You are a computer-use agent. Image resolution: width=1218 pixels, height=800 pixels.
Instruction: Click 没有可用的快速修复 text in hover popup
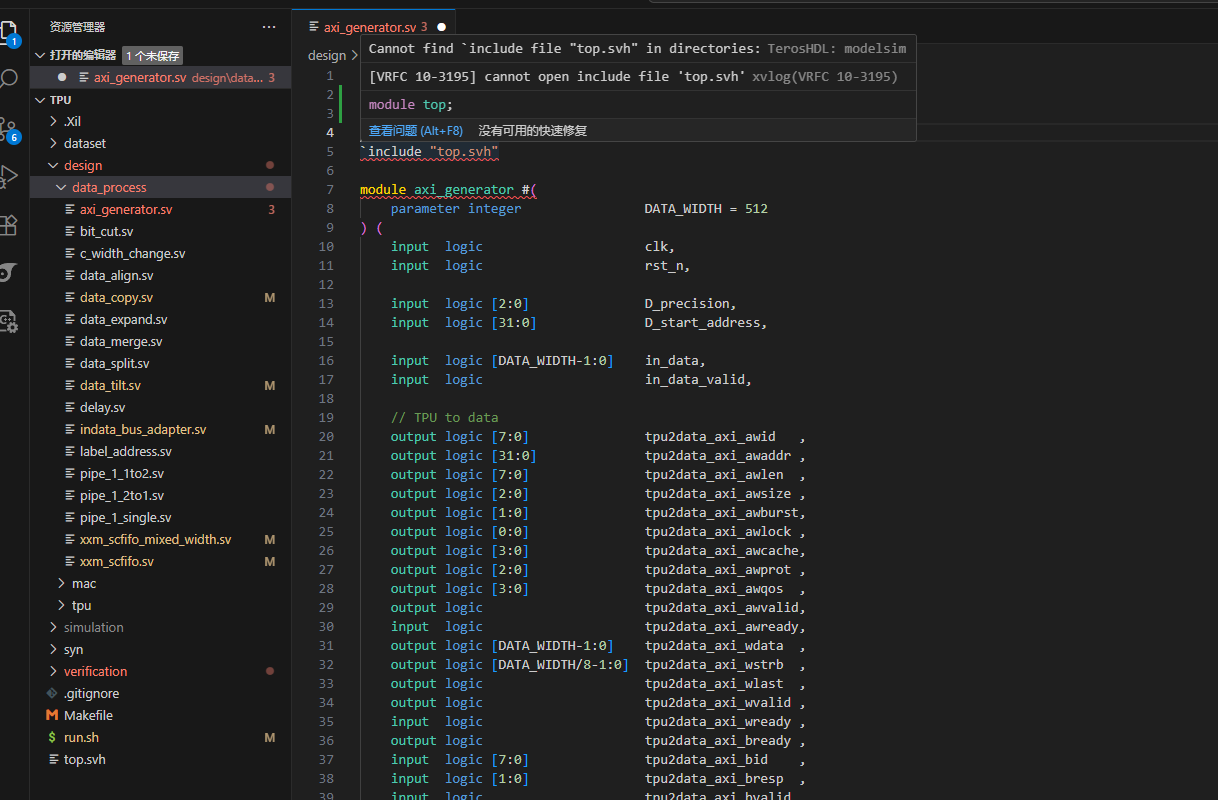pos(533,130)
